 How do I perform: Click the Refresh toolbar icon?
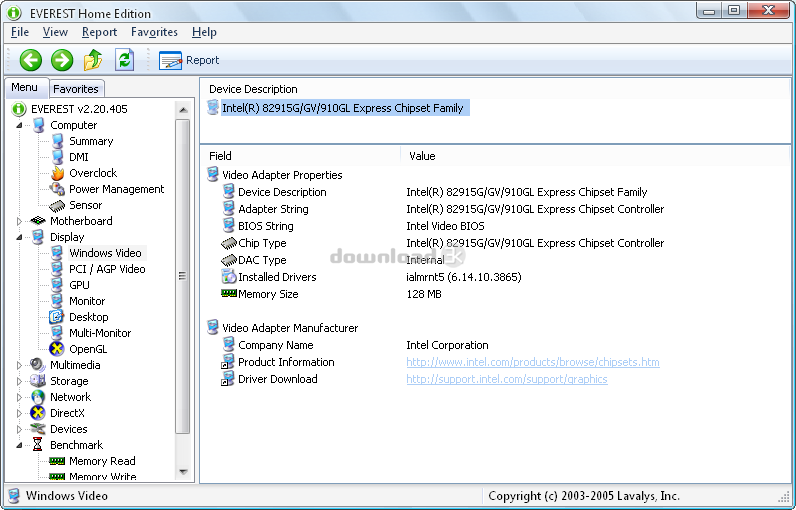(124, 60)
